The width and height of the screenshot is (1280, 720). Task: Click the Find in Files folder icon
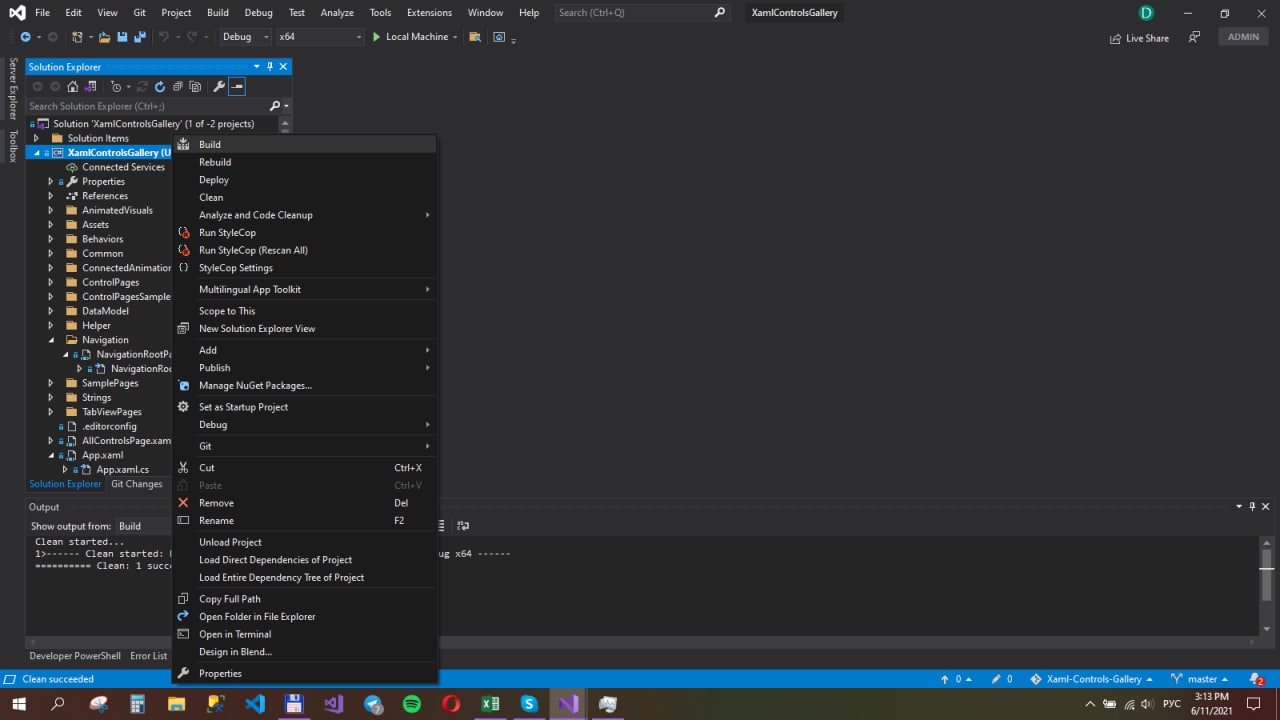[474, 37]
